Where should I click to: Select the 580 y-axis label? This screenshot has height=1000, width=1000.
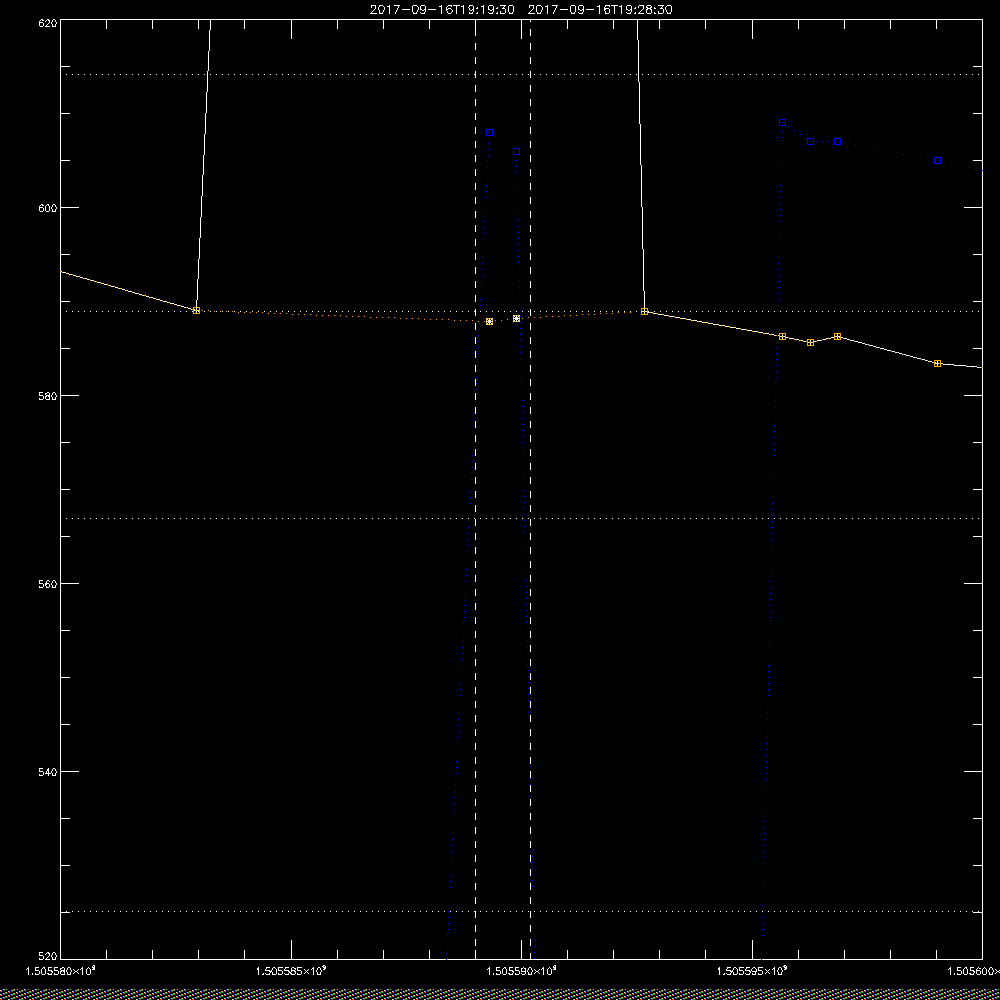[x=48, y=395]
